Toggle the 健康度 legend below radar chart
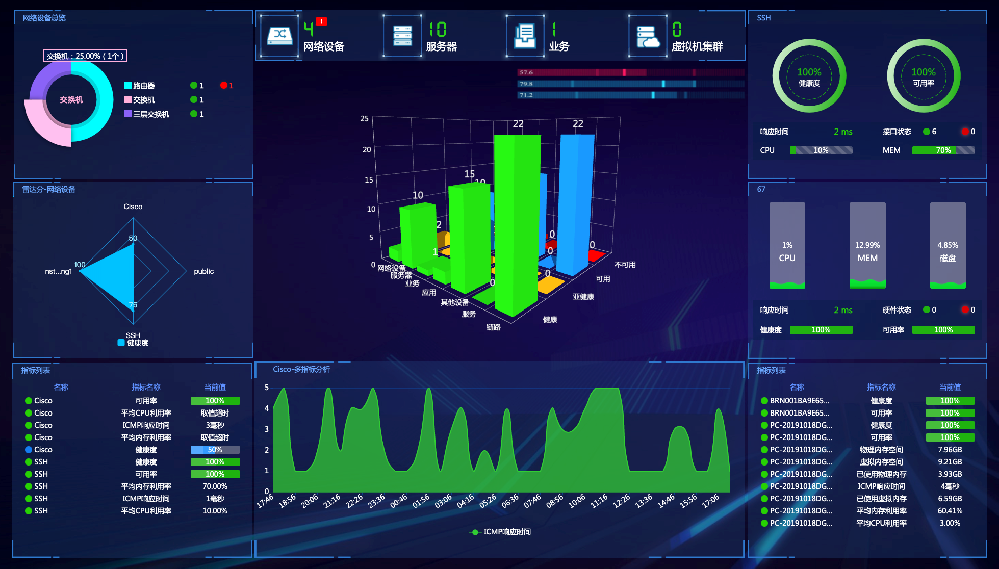This screenshot has width=999, height=569. [x=133, y=343]
